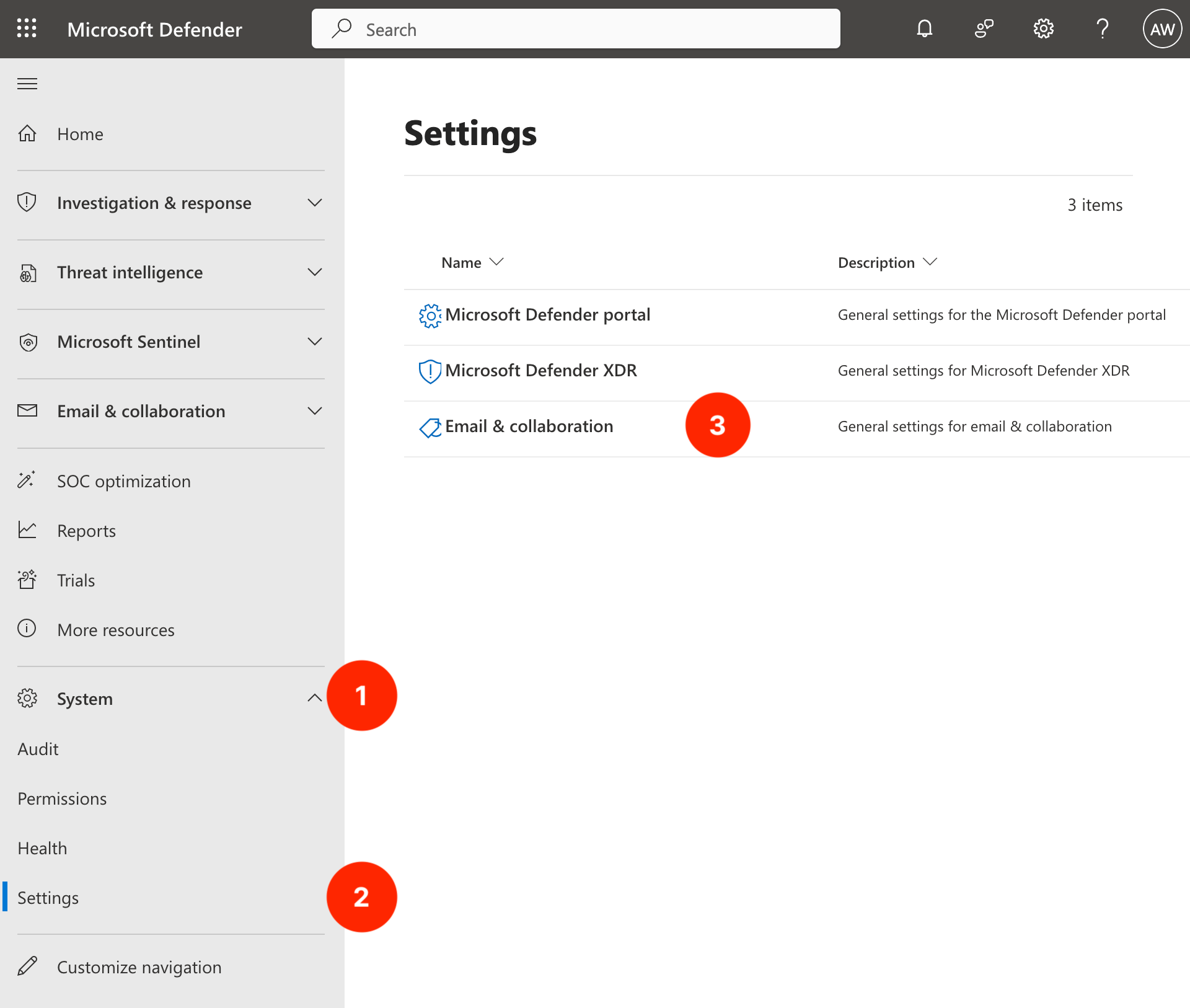The height and width of the screenshot is (1008, 1190).
Task: Click Customize navigation
Action: (x=139, y=967)
